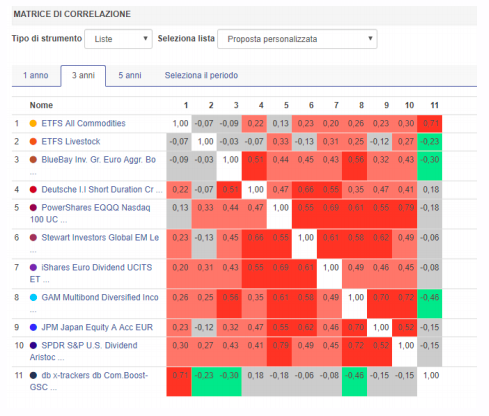489x416 pixels.
Task: Click cyan dot beside GAM Multibond Diversified
Action: pyautogui.click(x=33, y=297)
